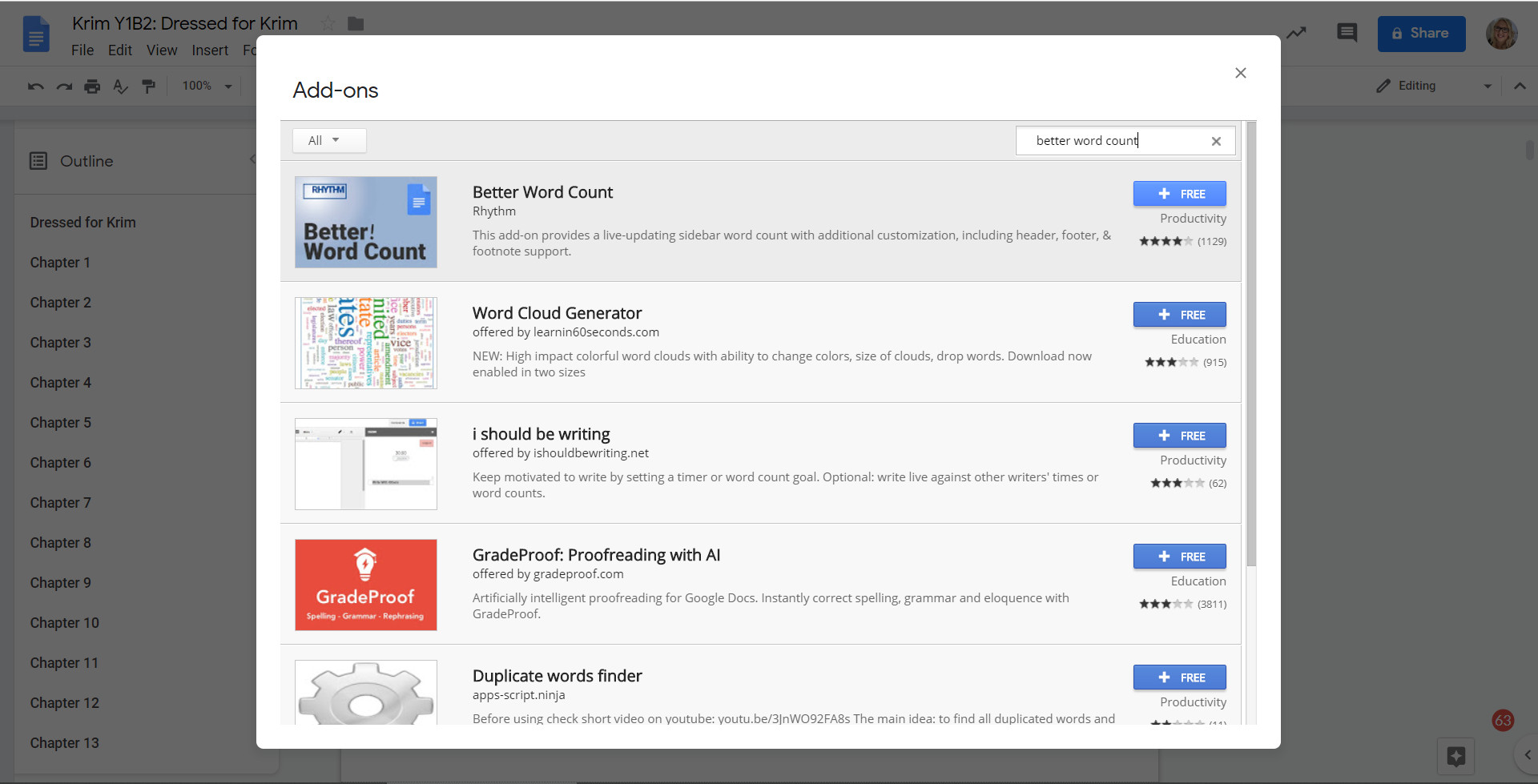
Task: Install Better Word Count with FREE button
Action: pyautogui.click(x=1179, y=194)
